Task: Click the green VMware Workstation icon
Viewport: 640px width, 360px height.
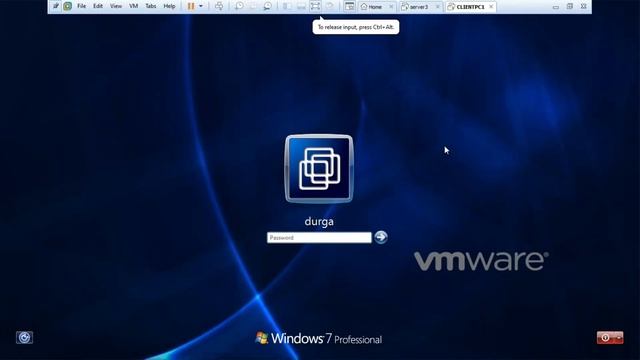Action: click(67, 6)
